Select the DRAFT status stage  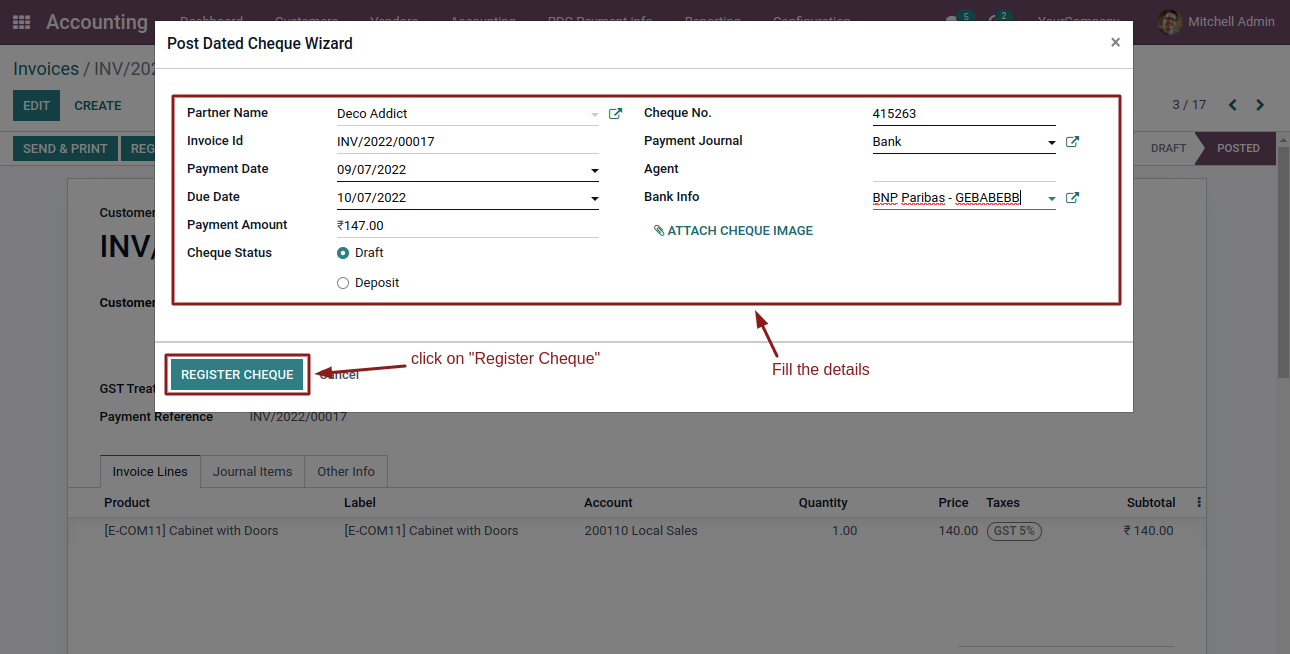click(x=1168, y=148)
